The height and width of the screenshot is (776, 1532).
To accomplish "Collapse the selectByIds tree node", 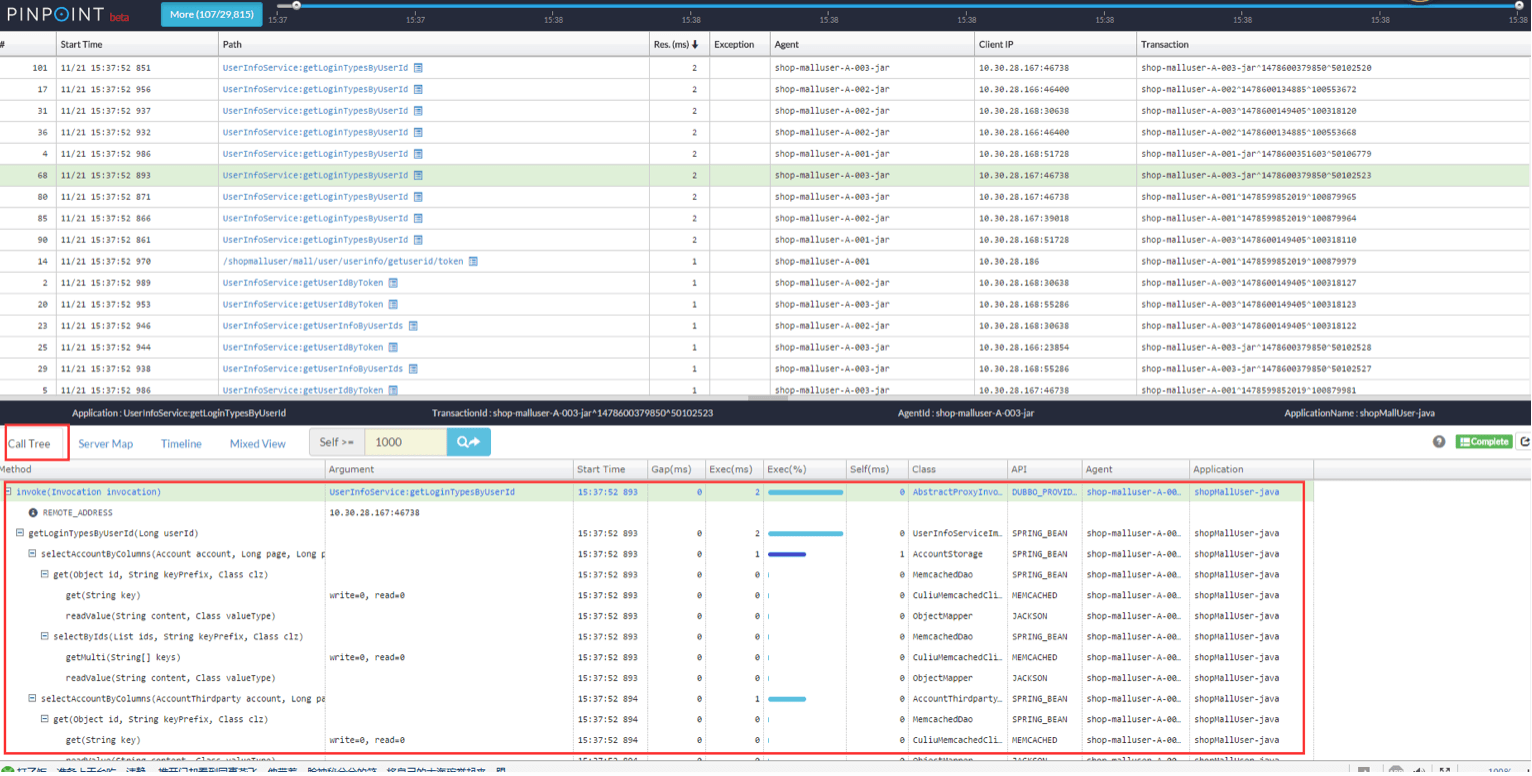I will tap(45, 637).
